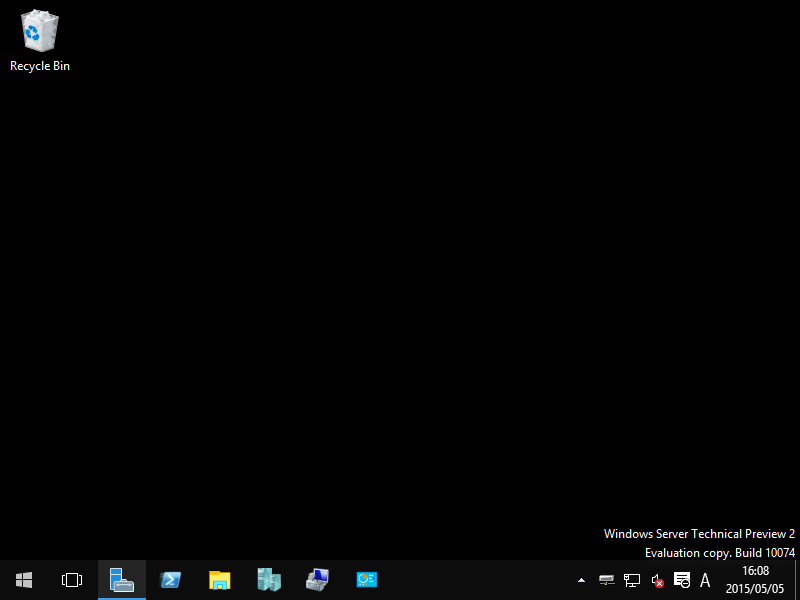The image size is (800, 600).
Task: Open the network status tray icon
Action: tap(632, 580)
